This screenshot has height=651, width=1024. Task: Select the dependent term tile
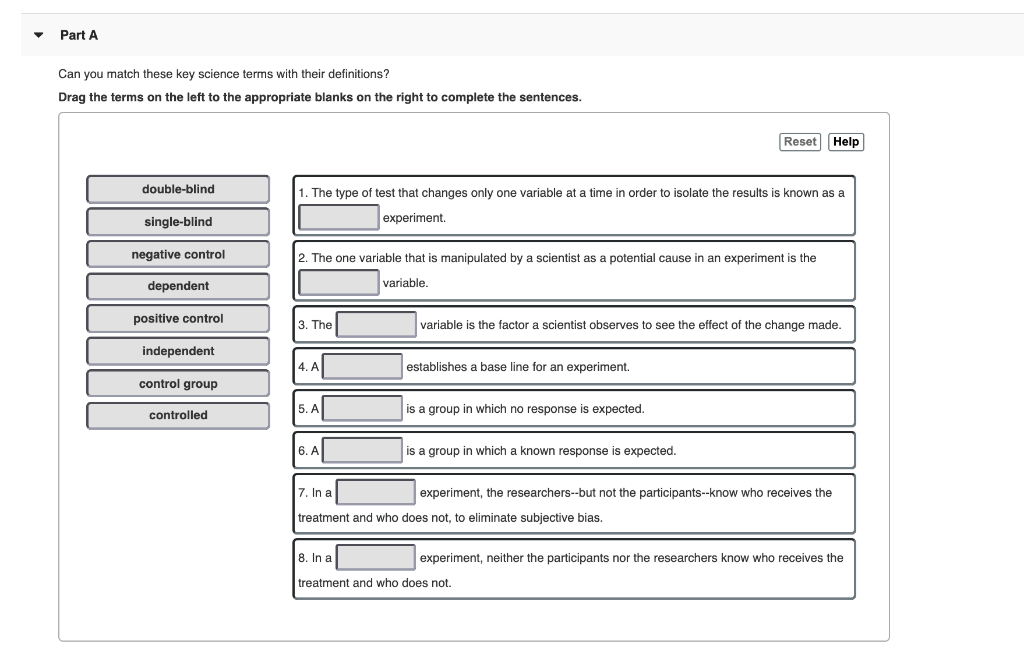click(x=178, y=286)
